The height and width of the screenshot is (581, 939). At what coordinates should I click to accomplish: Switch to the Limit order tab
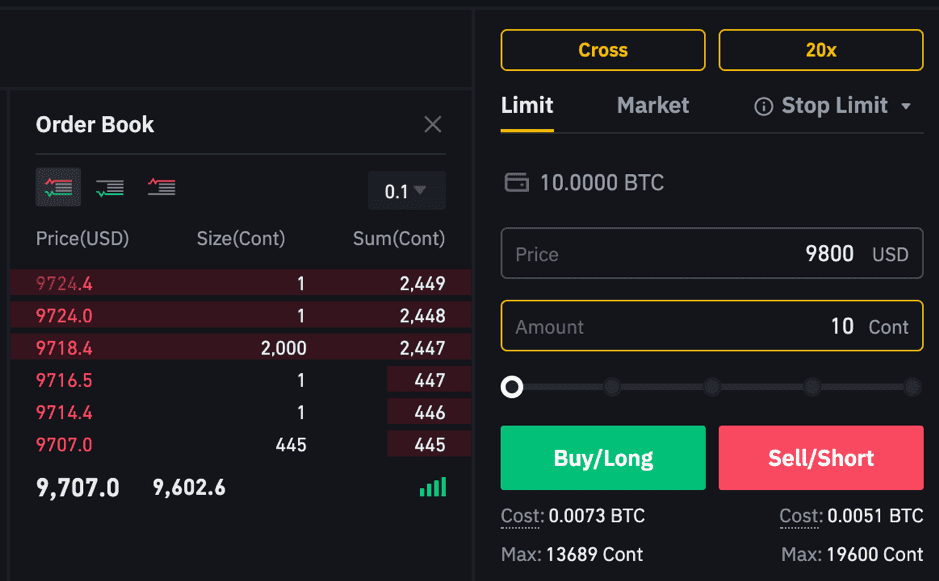point(527,105)
